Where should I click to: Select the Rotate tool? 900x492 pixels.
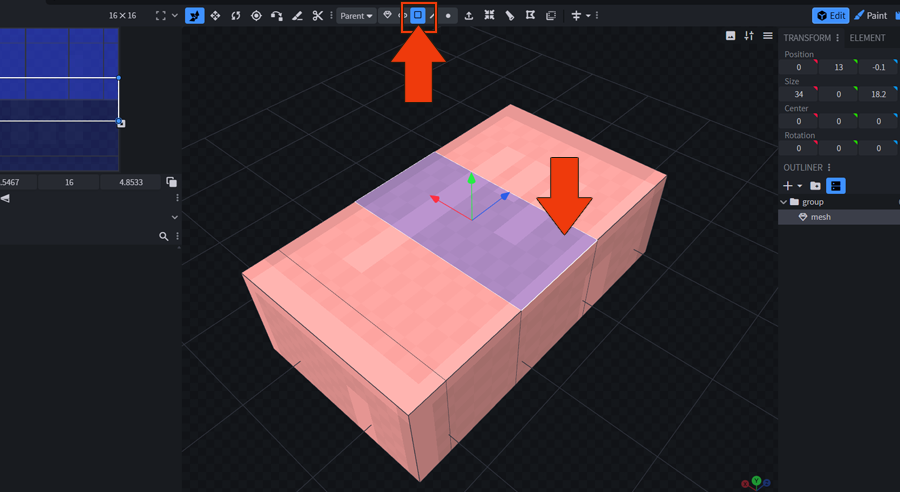pos(236,16)
